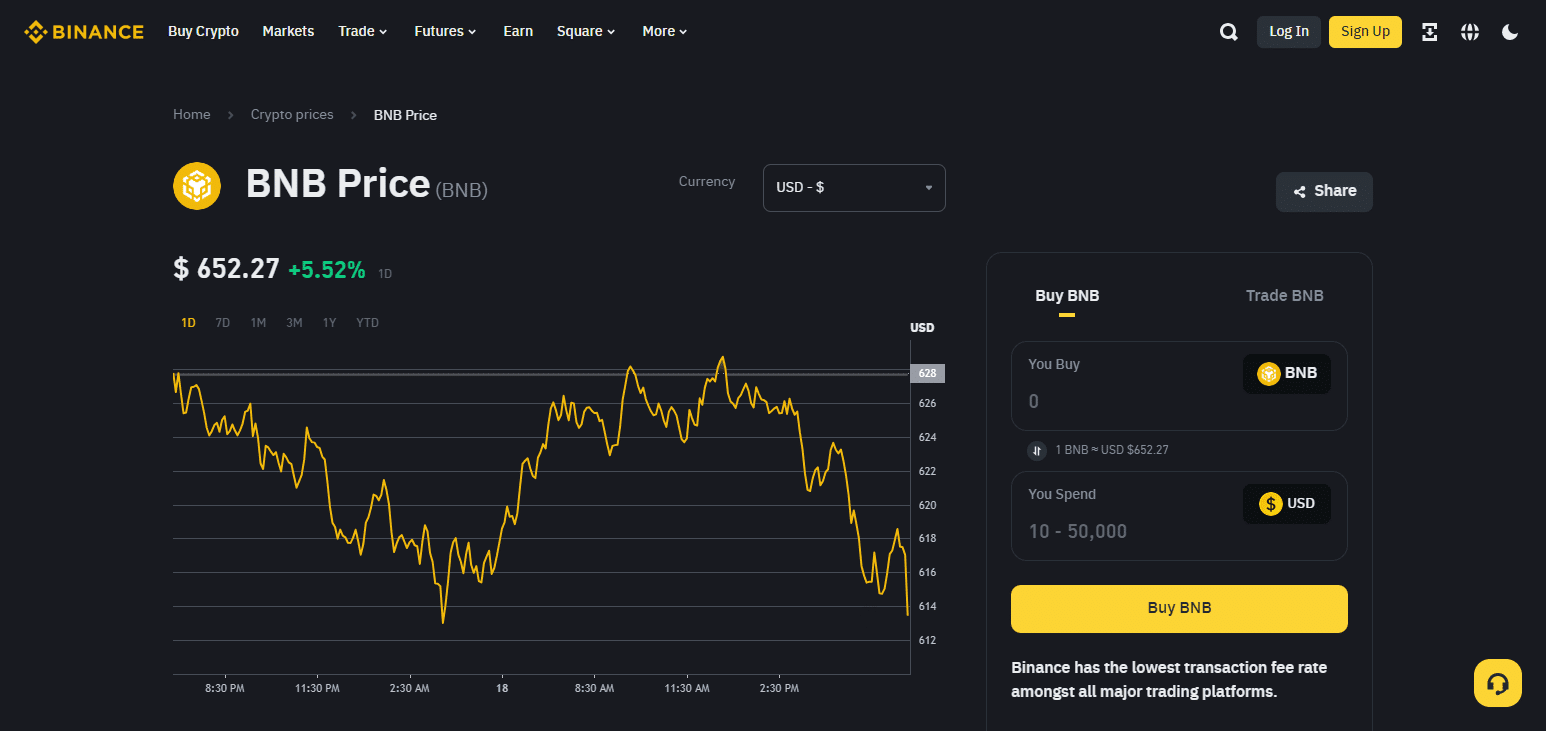Click the 1 BNB ≈ USD $652.27 rate text
This screenshot has height=731, width=1546.
pyautogui.click(x=1112, y=450)
